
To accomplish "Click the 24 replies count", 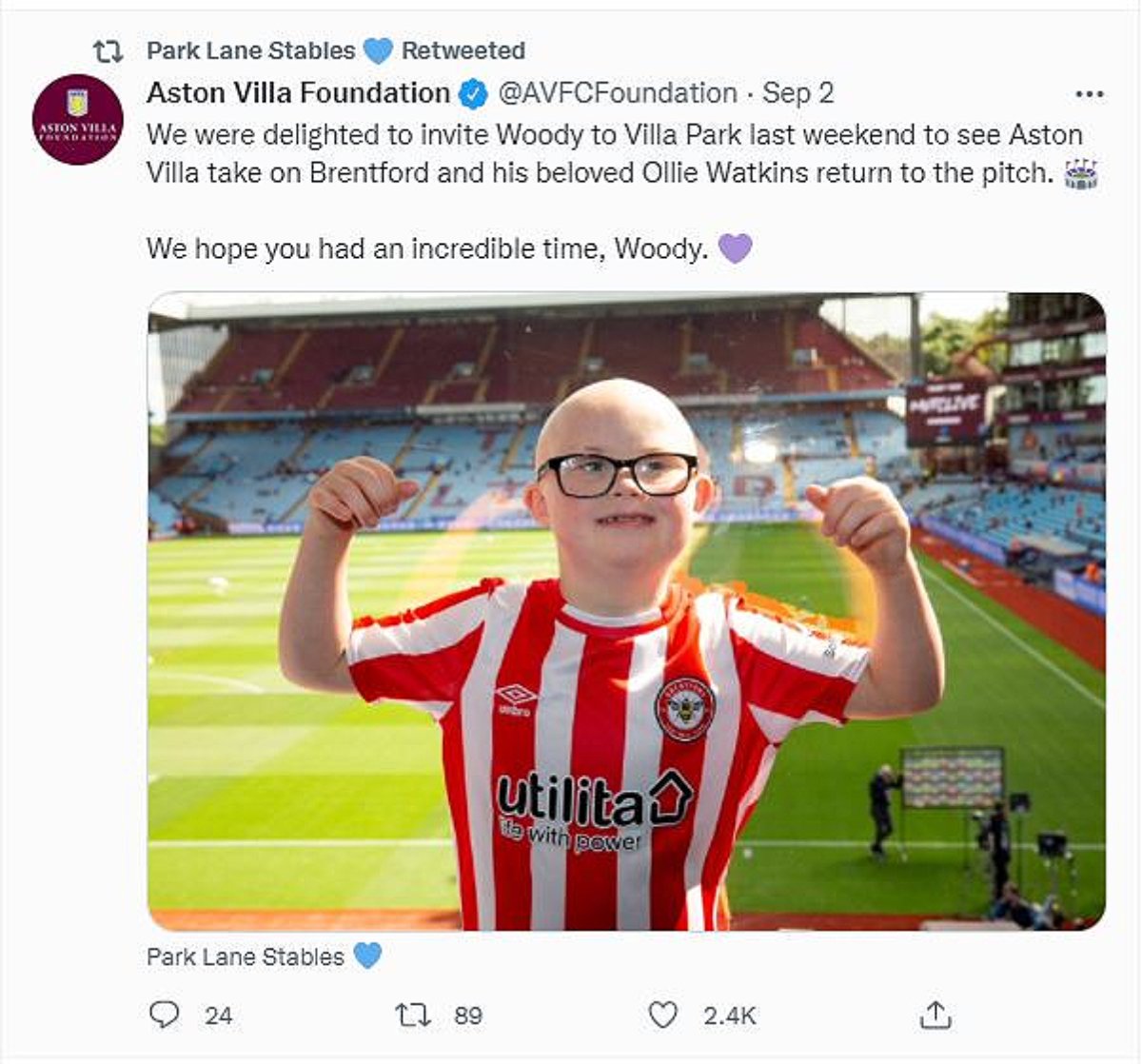I will [x=218, y=1015].
